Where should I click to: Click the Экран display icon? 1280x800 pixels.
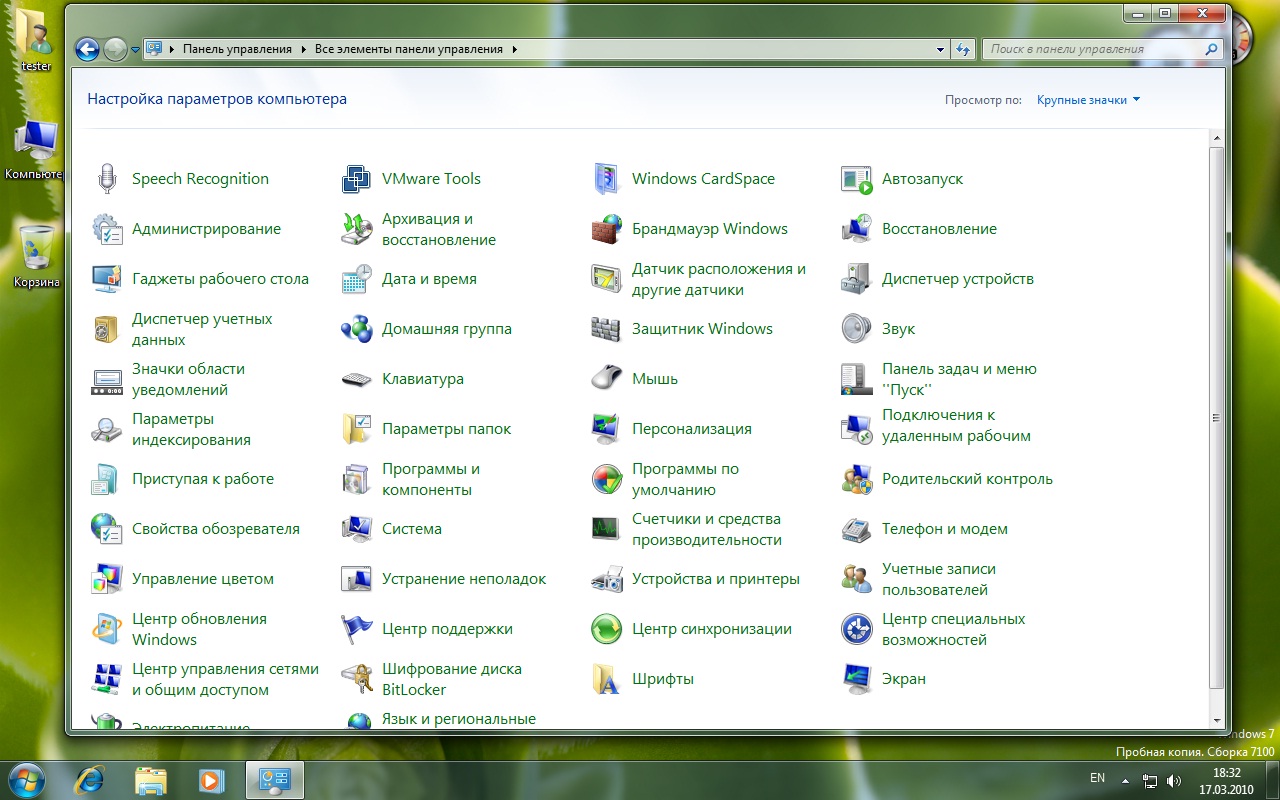(x=857, y=679)
